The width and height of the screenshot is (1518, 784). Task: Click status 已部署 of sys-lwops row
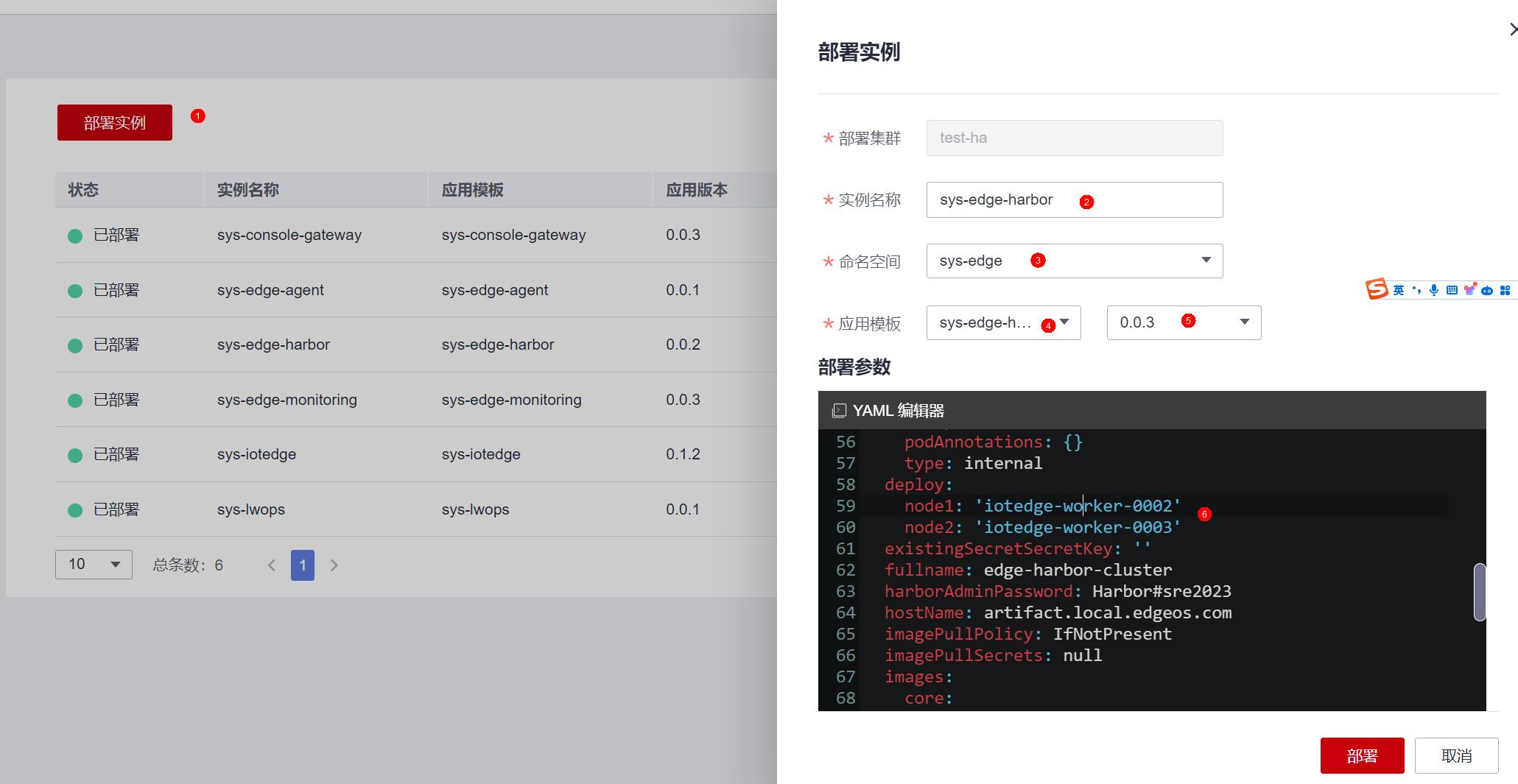point(116,509)
